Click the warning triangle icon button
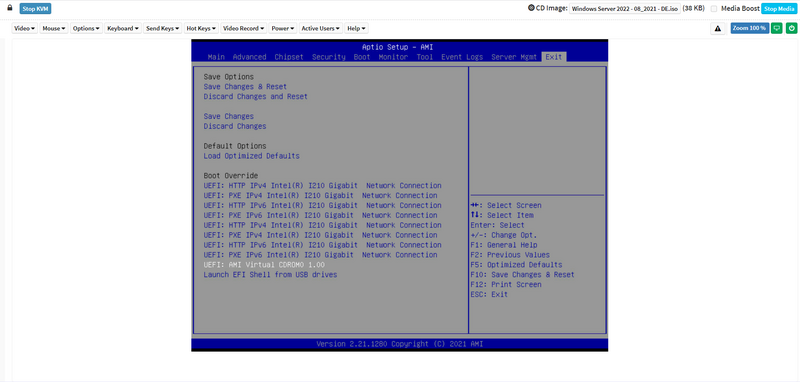Screen dimensions: 800x382 pos(718,29)
